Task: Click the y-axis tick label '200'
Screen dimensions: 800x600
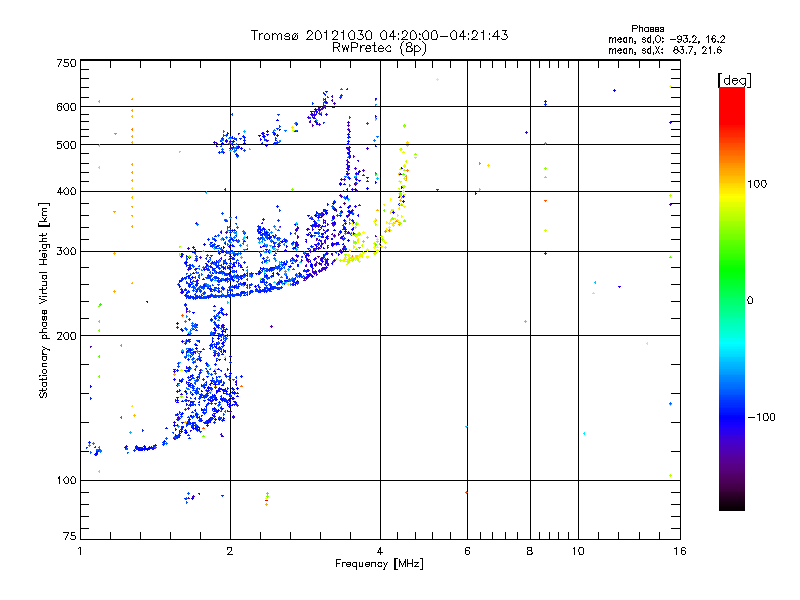Action: (66, 336)
